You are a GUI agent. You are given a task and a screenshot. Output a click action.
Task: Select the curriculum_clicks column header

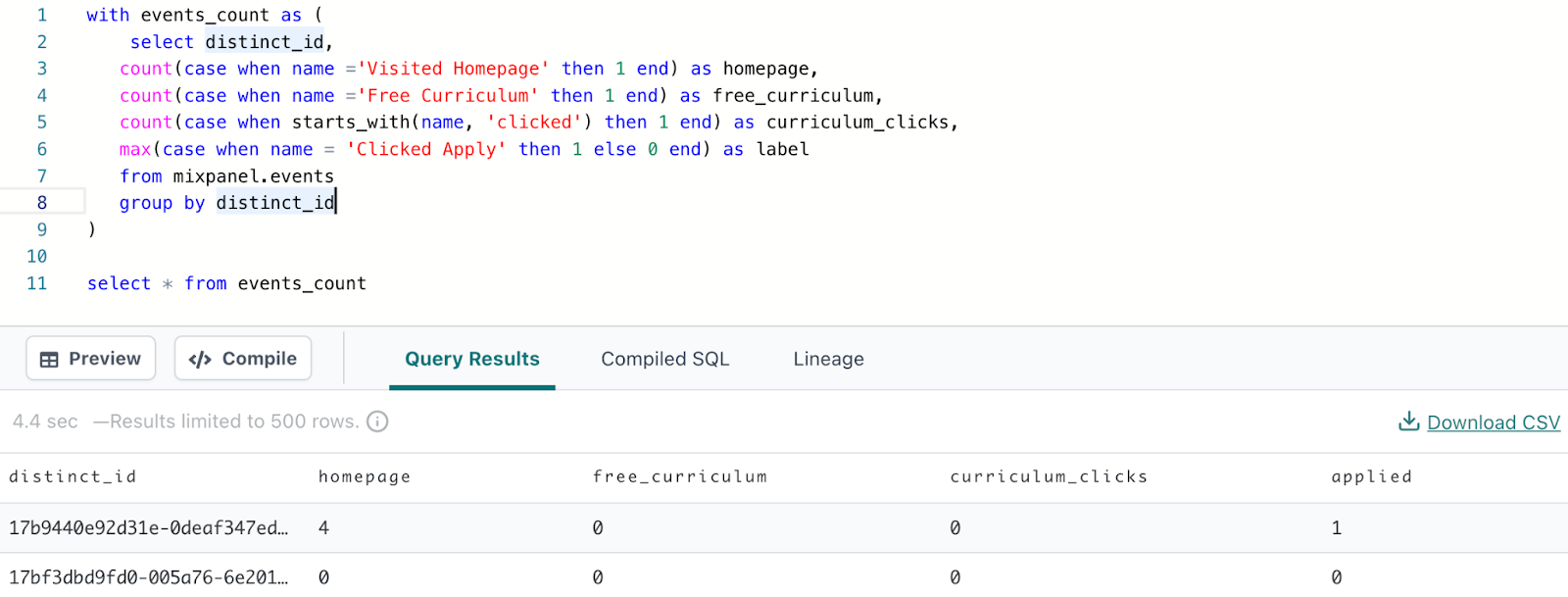click(1049, 476)
